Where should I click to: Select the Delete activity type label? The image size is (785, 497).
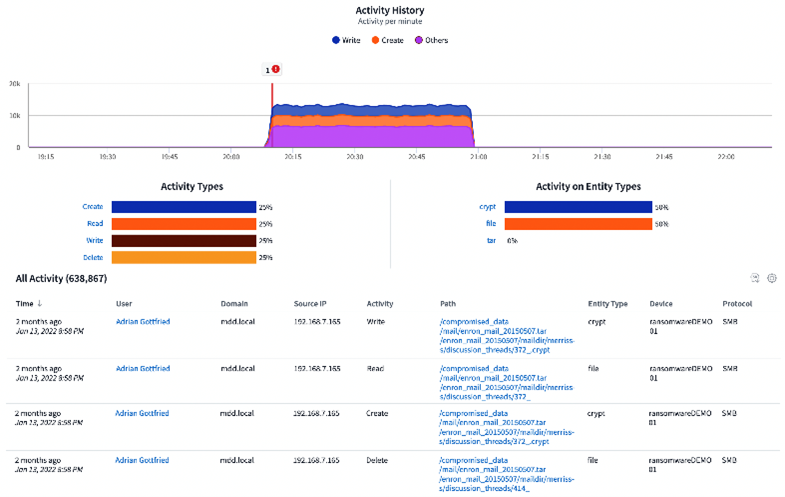click(92, 258)
